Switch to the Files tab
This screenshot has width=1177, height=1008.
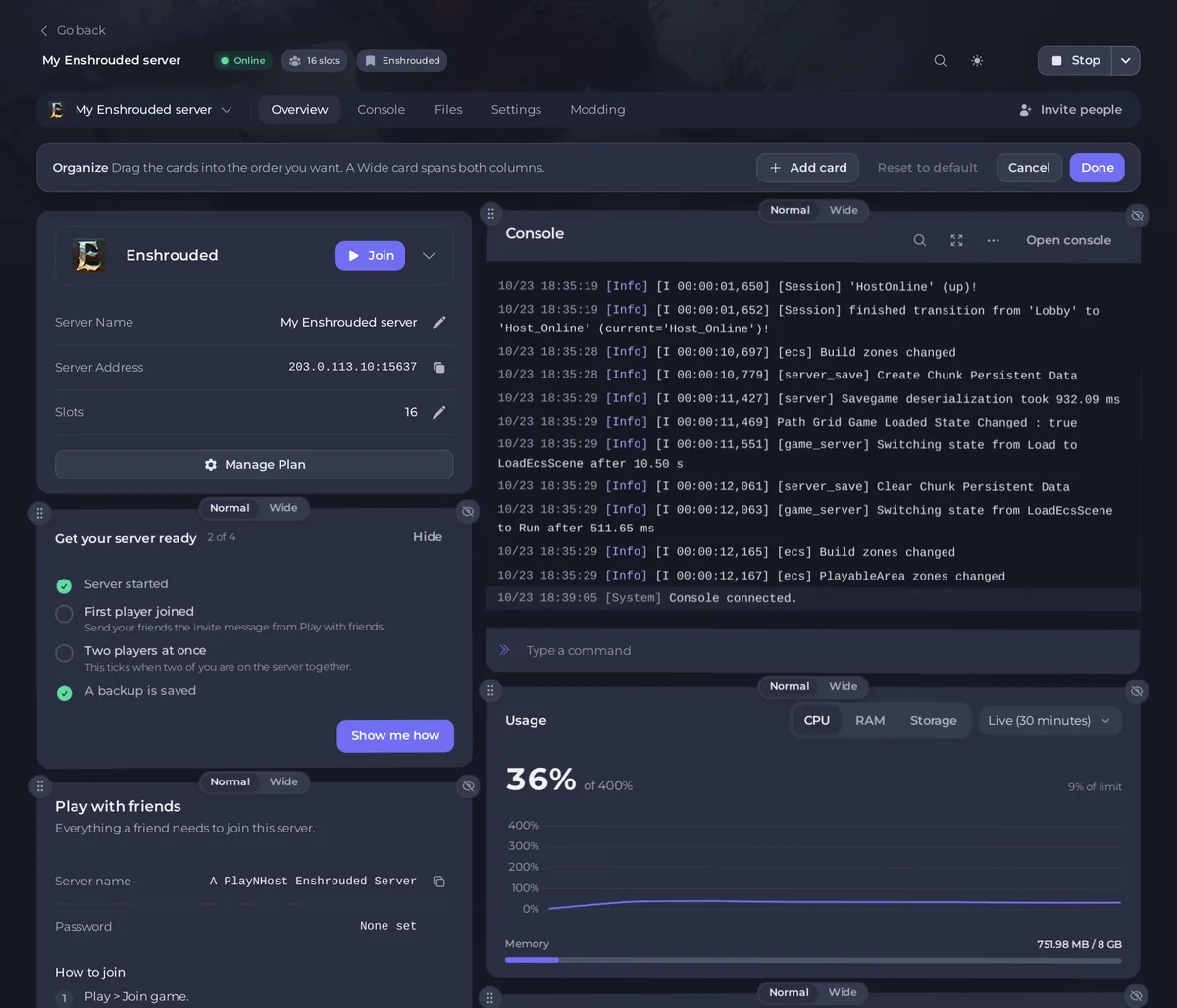click(x=448, y=110)
